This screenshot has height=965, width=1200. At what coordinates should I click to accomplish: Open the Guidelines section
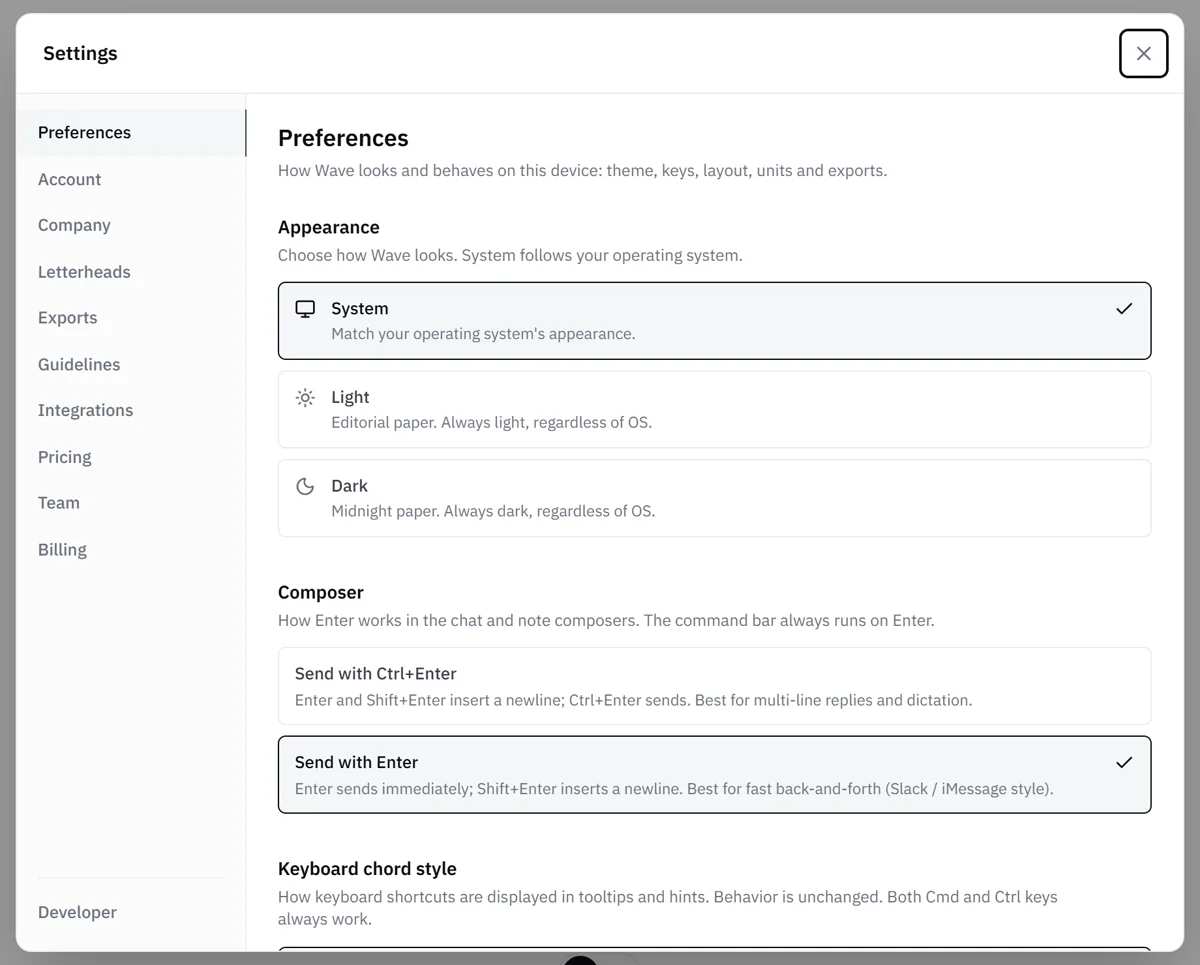pyautogui.click(x=131, y=364)
